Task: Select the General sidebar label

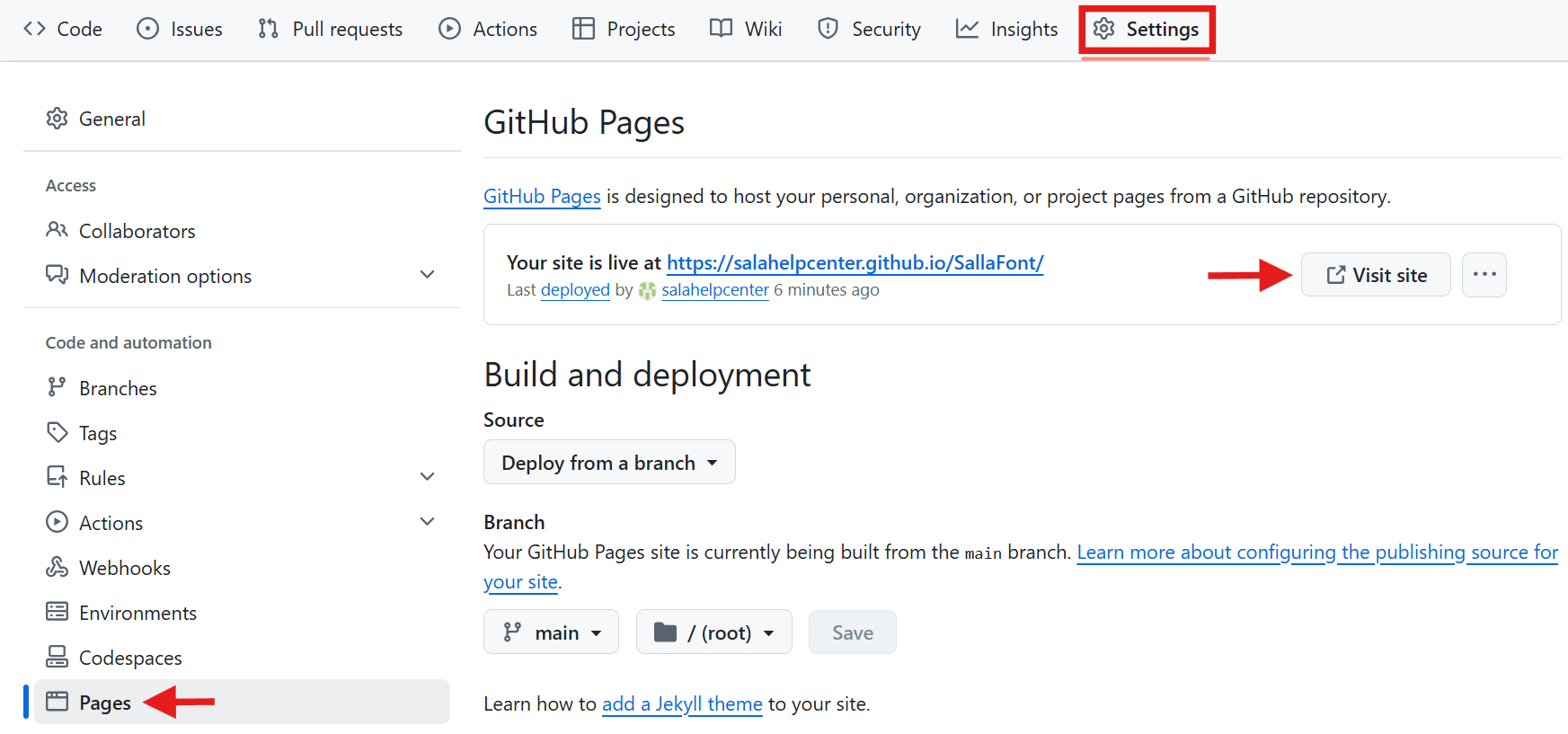Action: point(112,119)
